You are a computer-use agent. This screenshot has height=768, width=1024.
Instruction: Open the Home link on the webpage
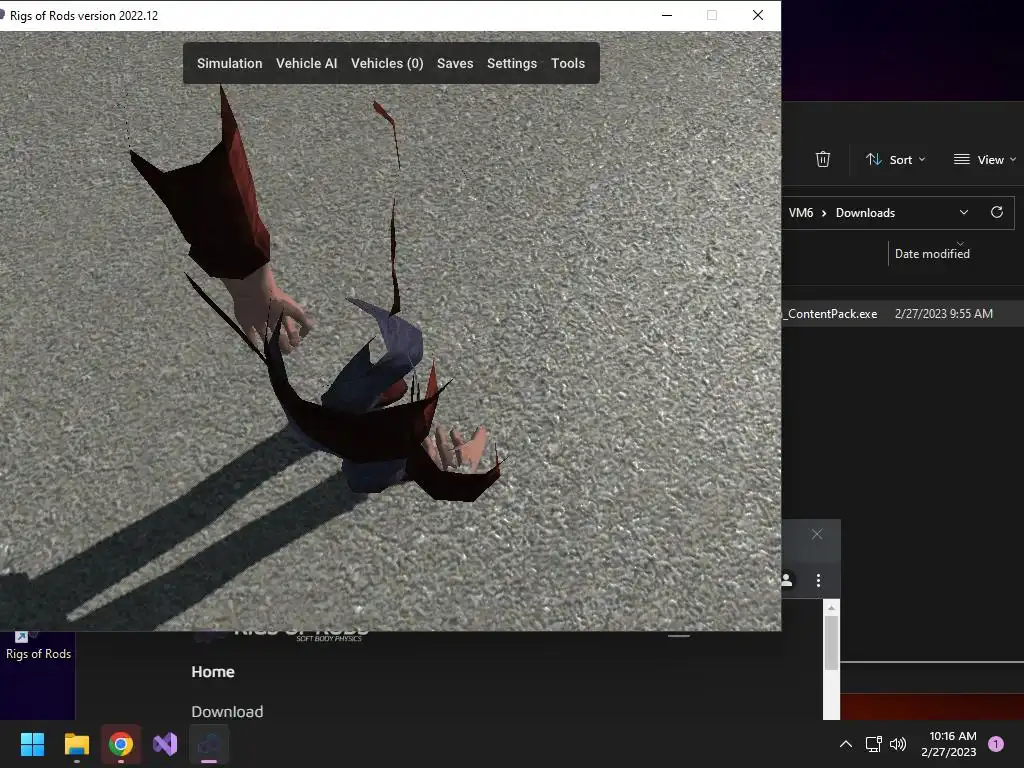(213, 672)
